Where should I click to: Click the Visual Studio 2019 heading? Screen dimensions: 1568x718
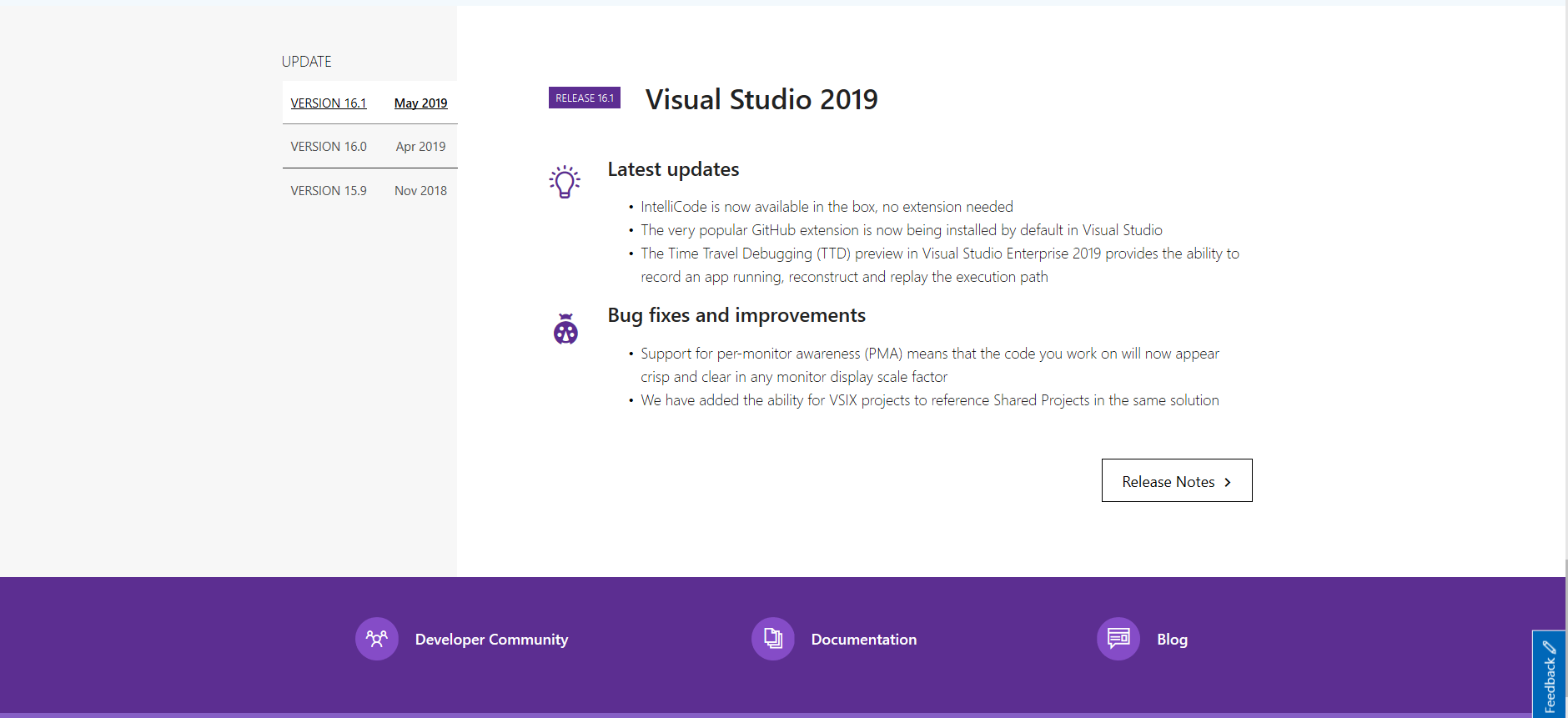(x=761, y=99)
